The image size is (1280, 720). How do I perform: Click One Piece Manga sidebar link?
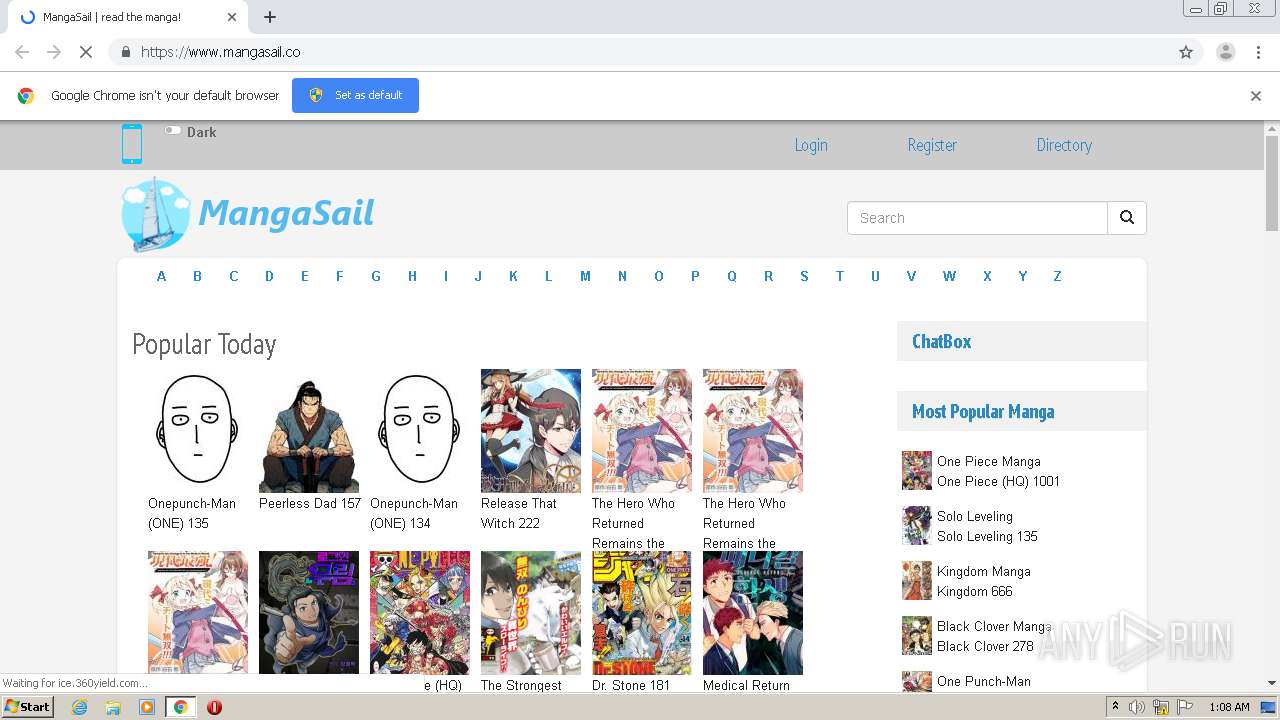(989, 461)
